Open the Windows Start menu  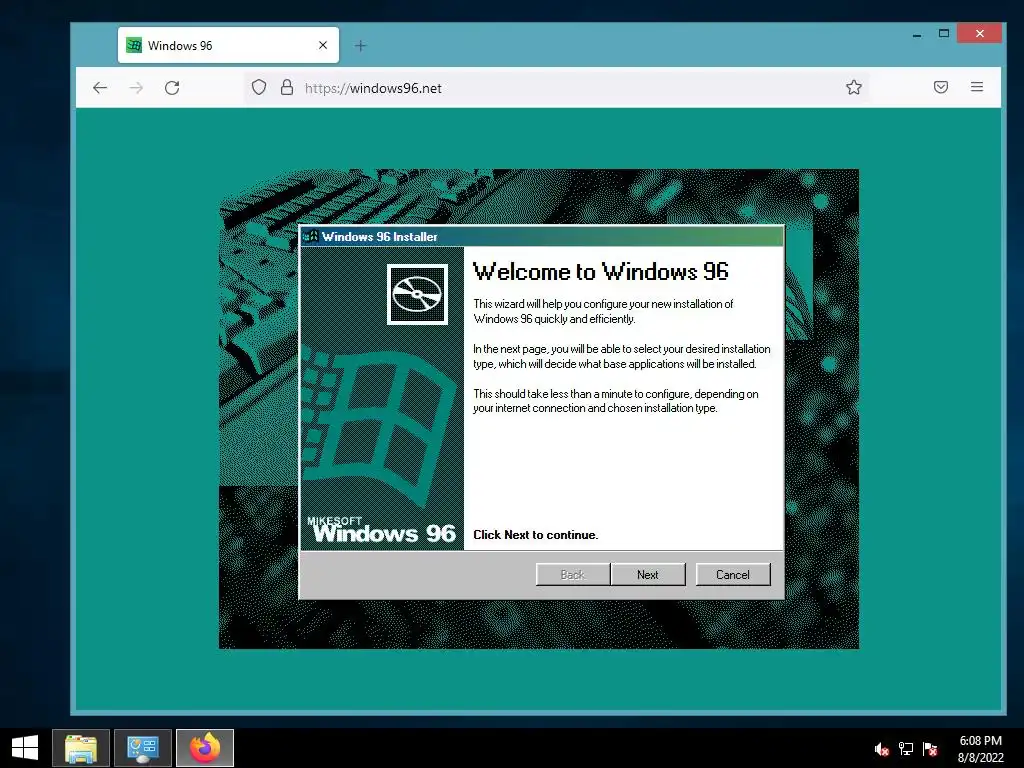(x=25, y=748)
